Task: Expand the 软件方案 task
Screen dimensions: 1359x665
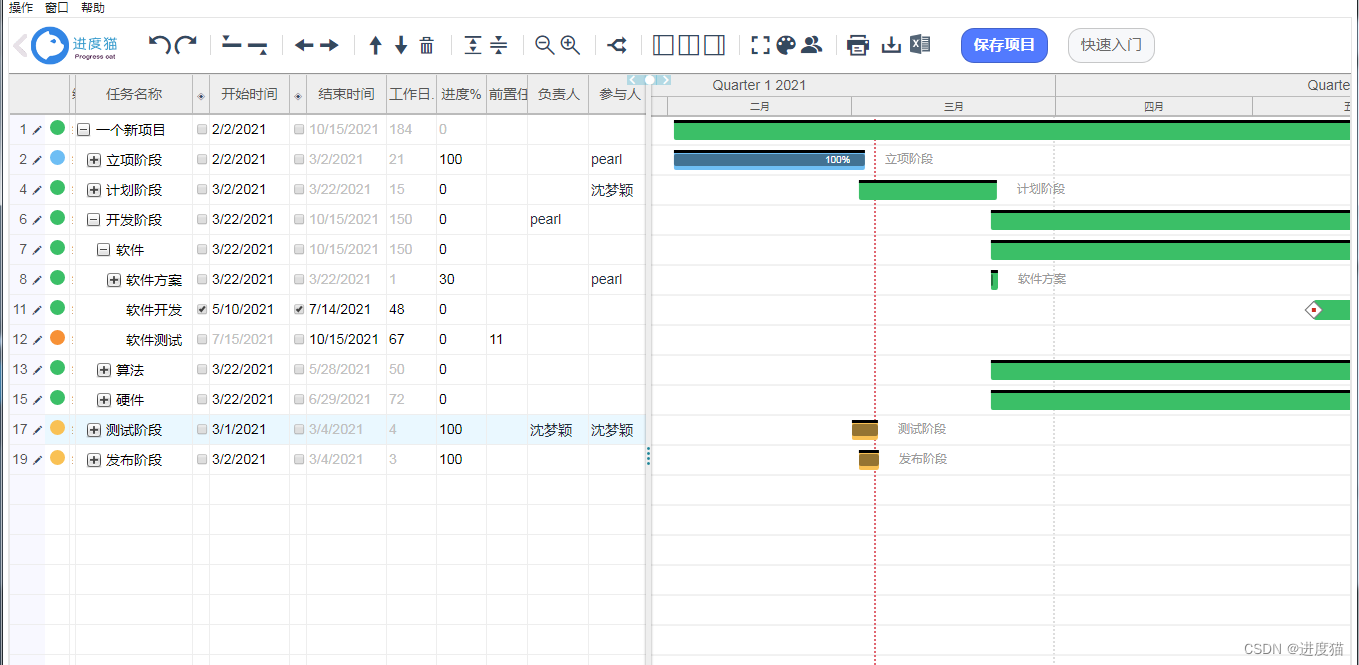Action: pyautogui.click(x=114, y=280)
